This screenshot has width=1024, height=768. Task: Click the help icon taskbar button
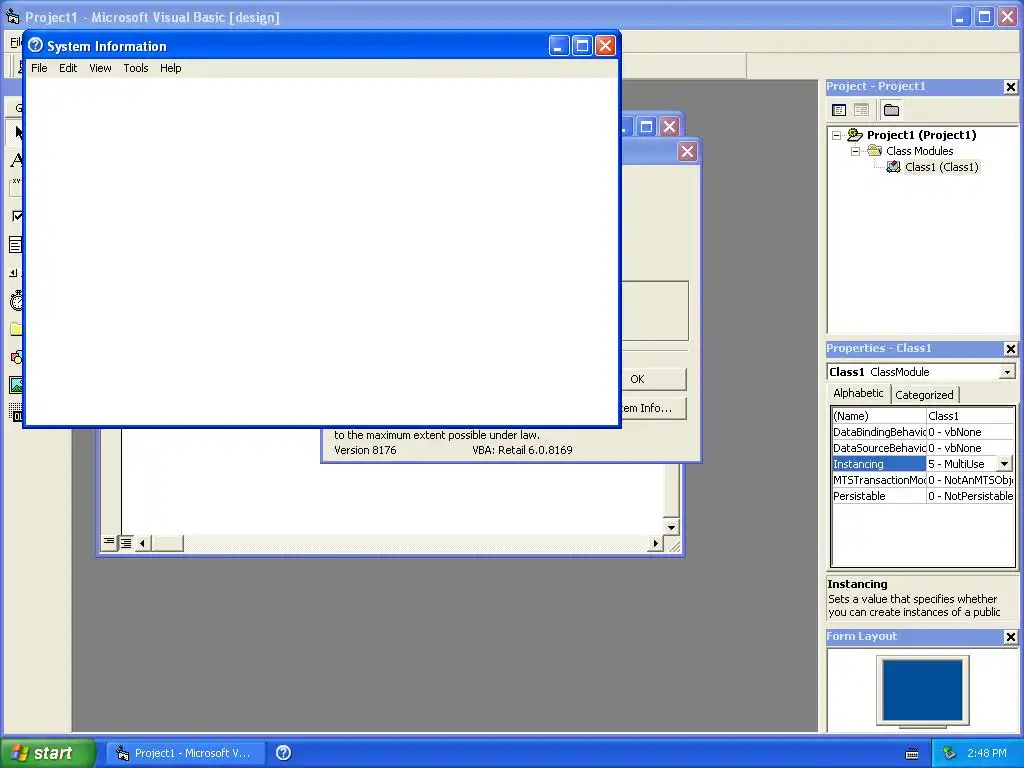[283, 753]
